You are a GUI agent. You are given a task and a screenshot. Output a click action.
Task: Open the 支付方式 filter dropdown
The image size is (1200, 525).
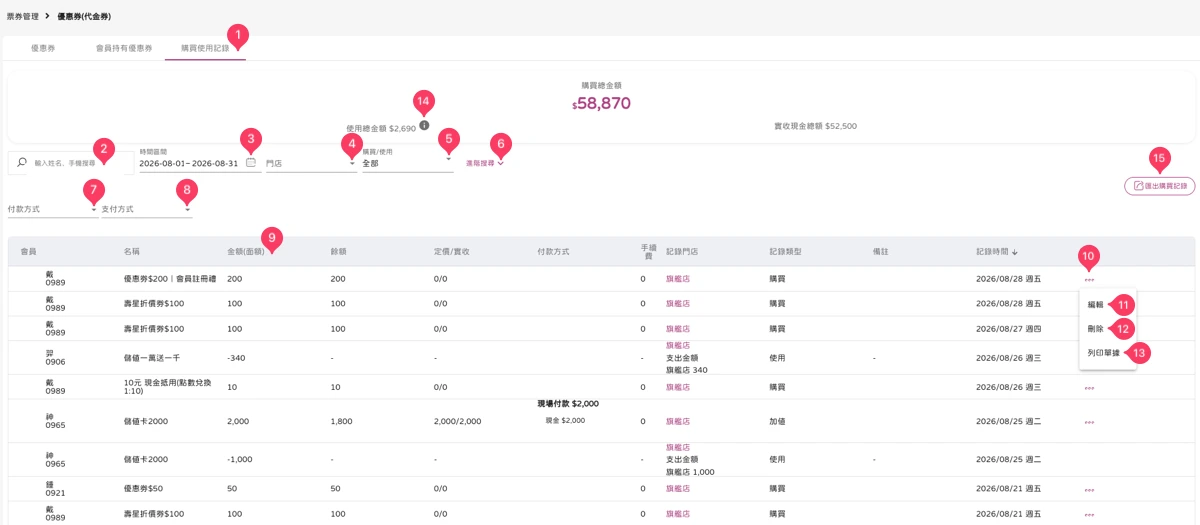point(147,209)
